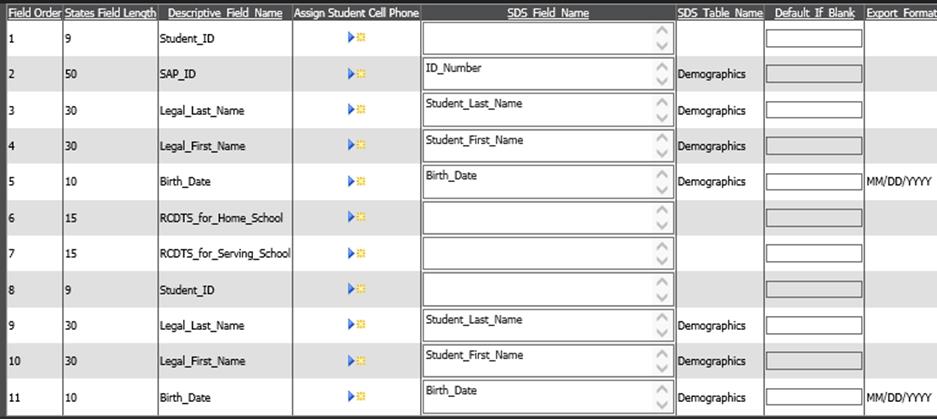Click empty SDS field for RCDTS_for_Home_School

click(x=535, y=217)
